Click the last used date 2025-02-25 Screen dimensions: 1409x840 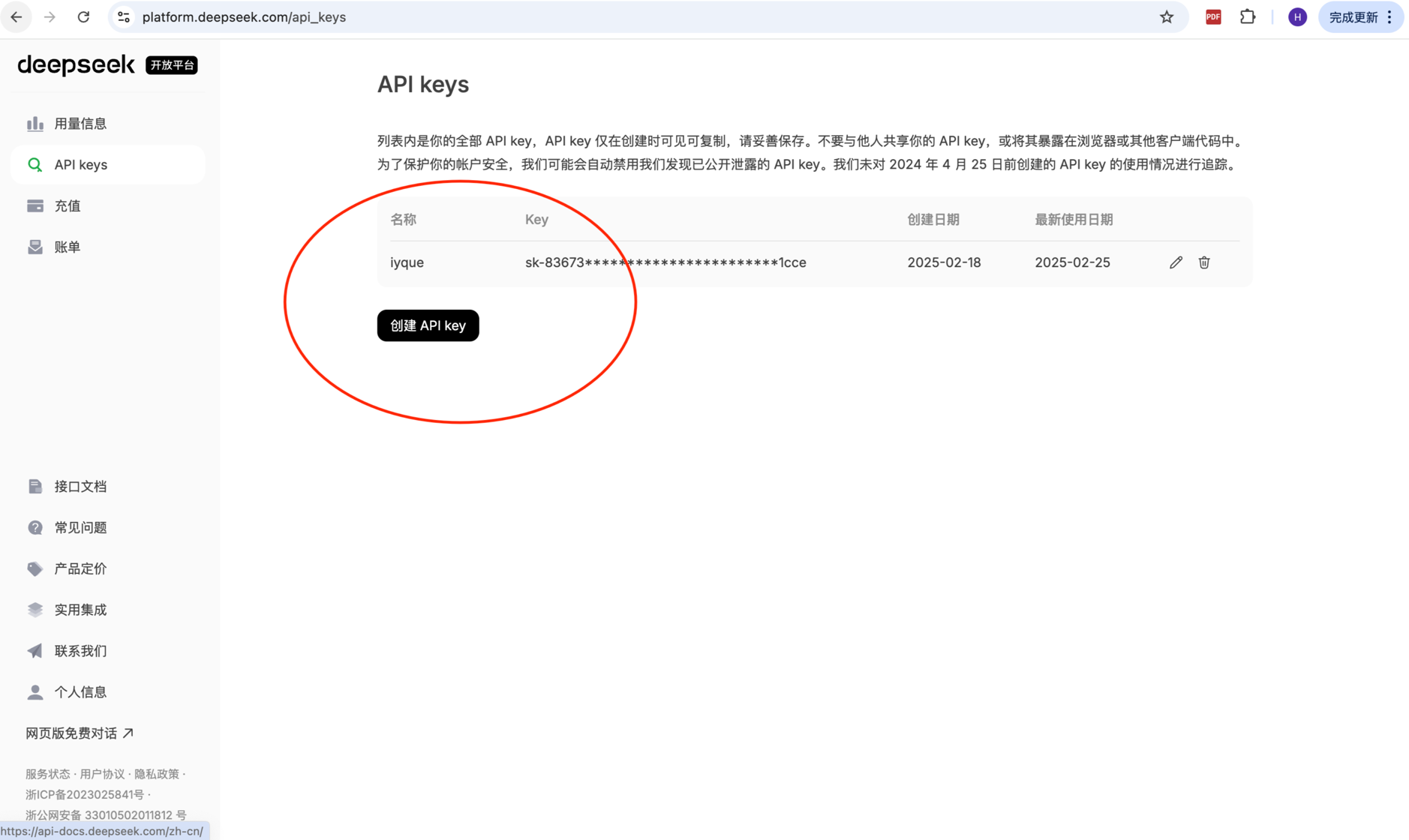tap(1072, 262)
